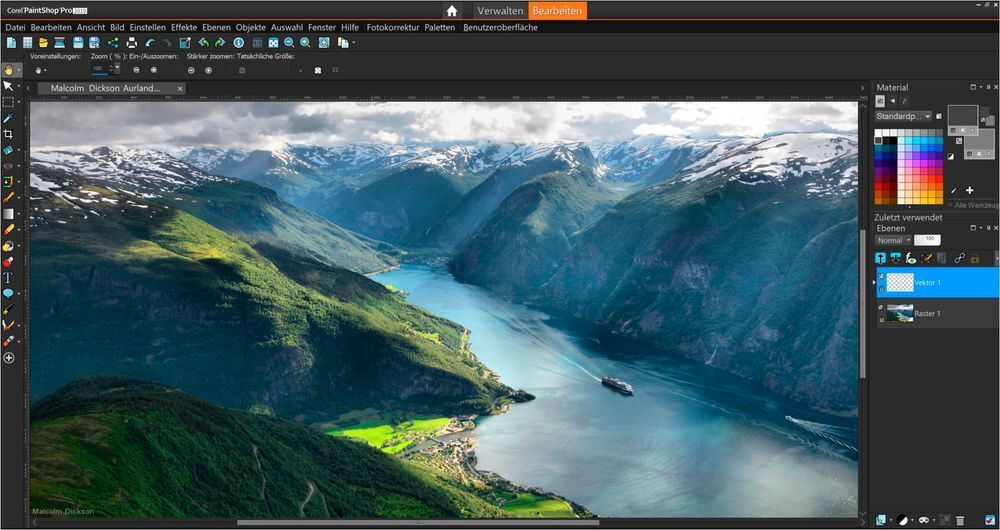Close the Malcolm Dickson document tab
Screen dimensions: 1000x530
(180, 89)
